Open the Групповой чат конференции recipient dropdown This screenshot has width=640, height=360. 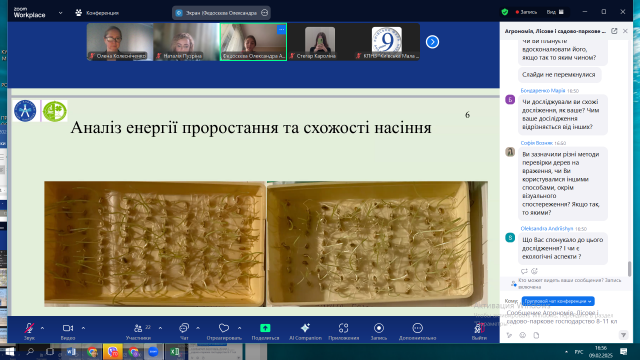[x=558, y=301]
